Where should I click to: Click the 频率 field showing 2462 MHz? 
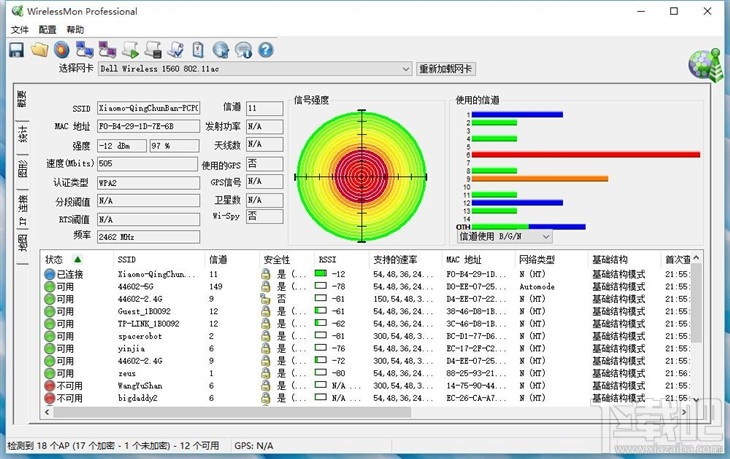148,237
